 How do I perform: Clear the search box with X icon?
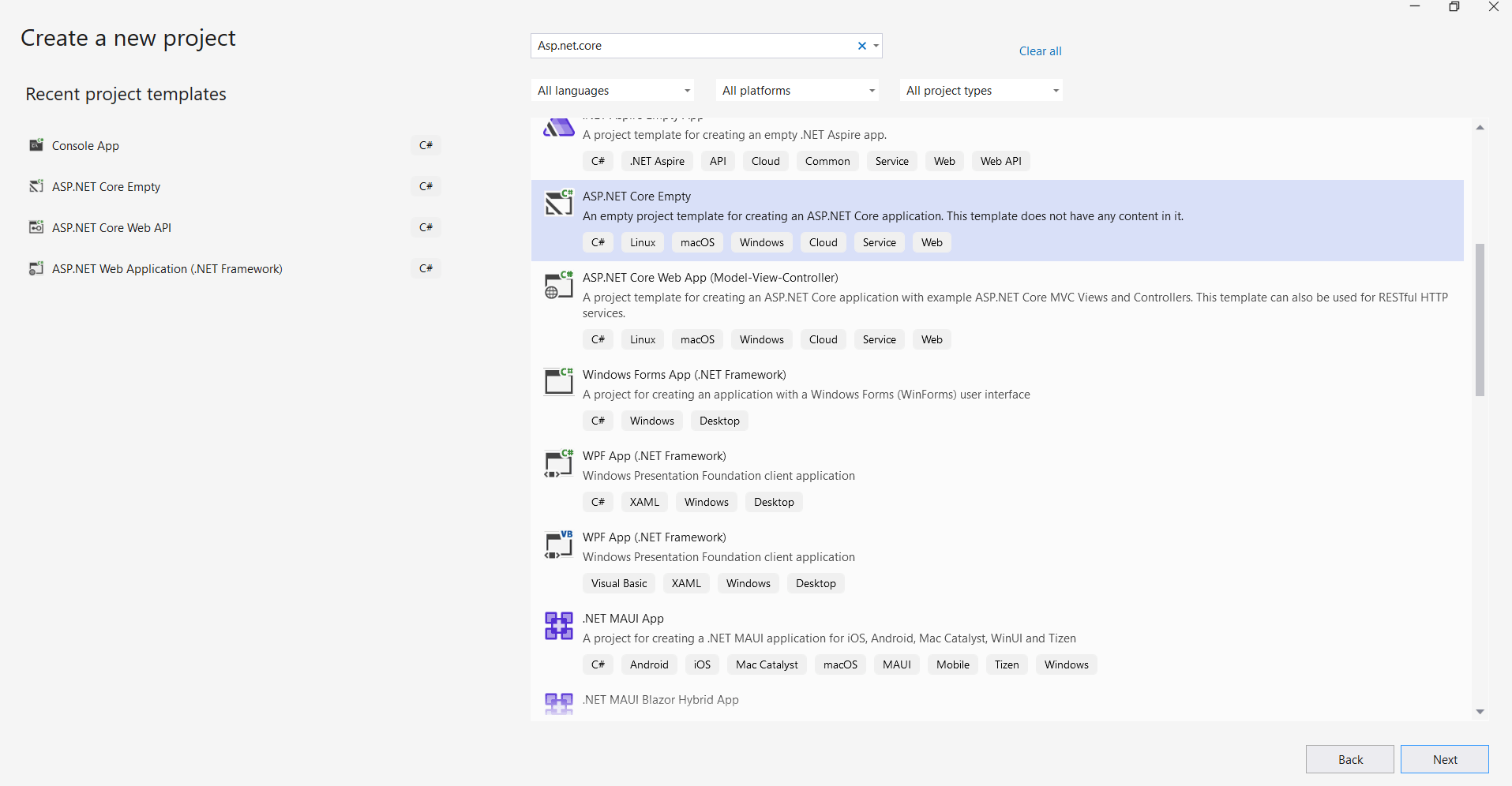pyautogui.click(x=862, y=46)
